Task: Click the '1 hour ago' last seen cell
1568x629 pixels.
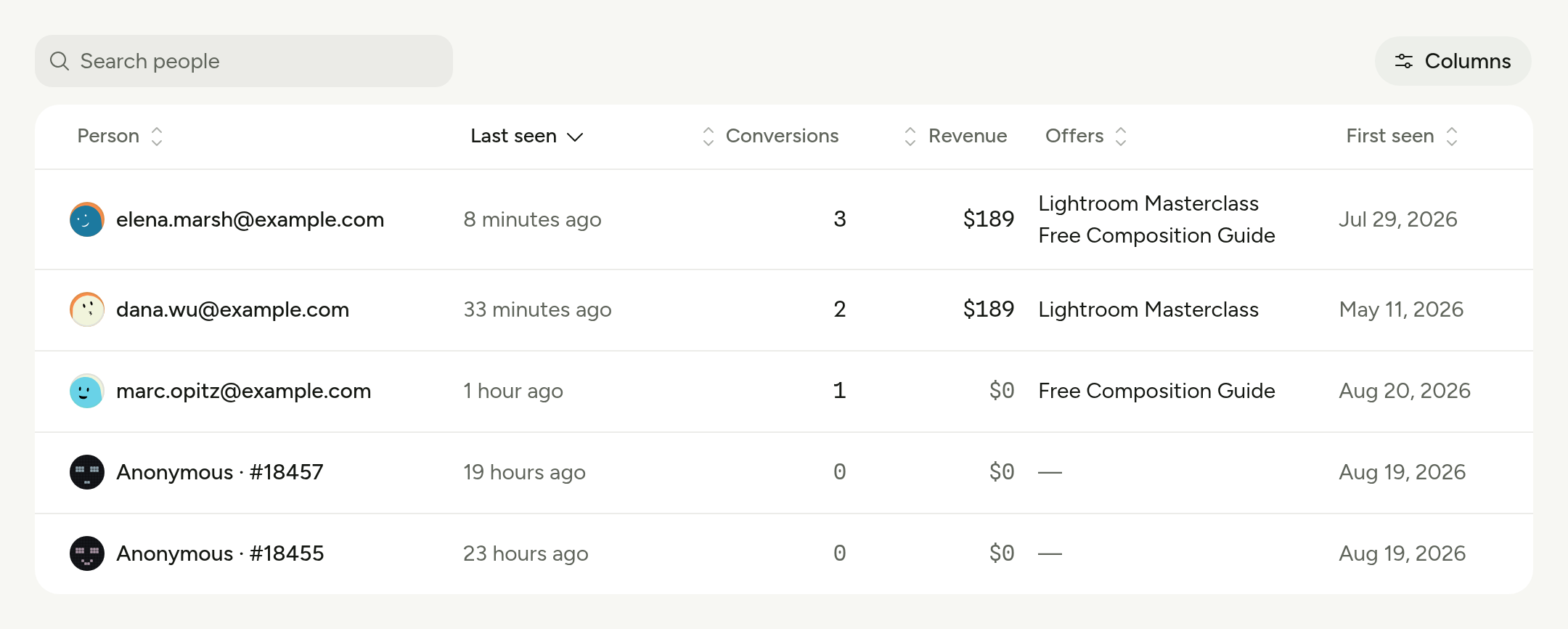Action: 513,391
